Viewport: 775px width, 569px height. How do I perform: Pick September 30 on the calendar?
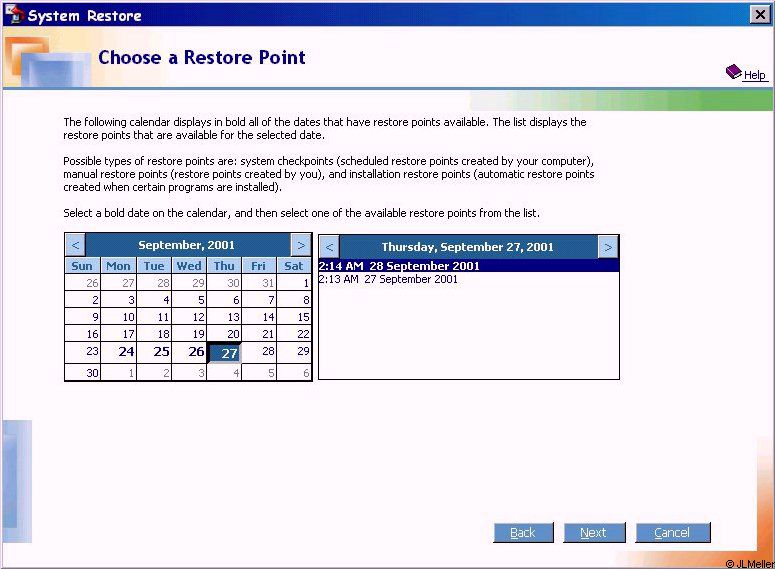(x=83, y=372)
